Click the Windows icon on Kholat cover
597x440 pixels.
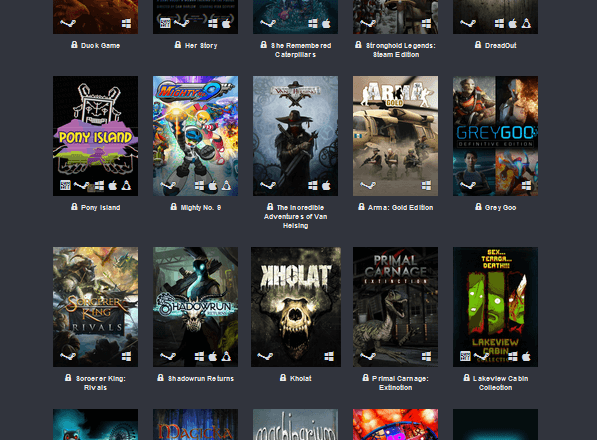tap(329, 356)
